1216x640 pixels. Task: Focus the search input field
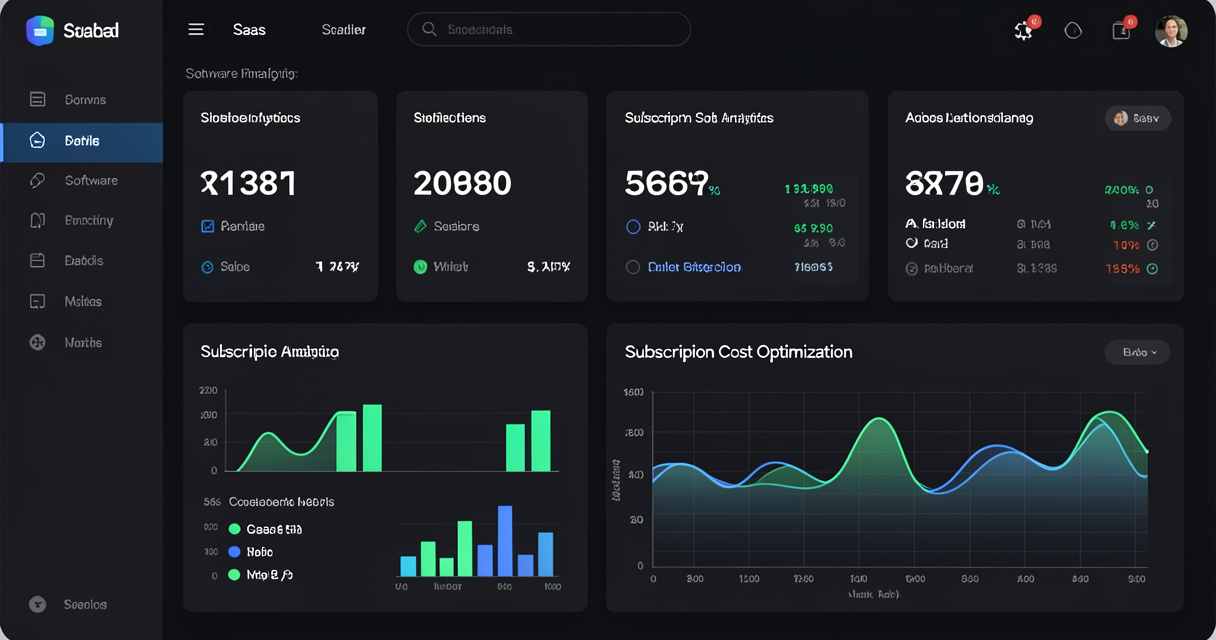coord(549,29)
